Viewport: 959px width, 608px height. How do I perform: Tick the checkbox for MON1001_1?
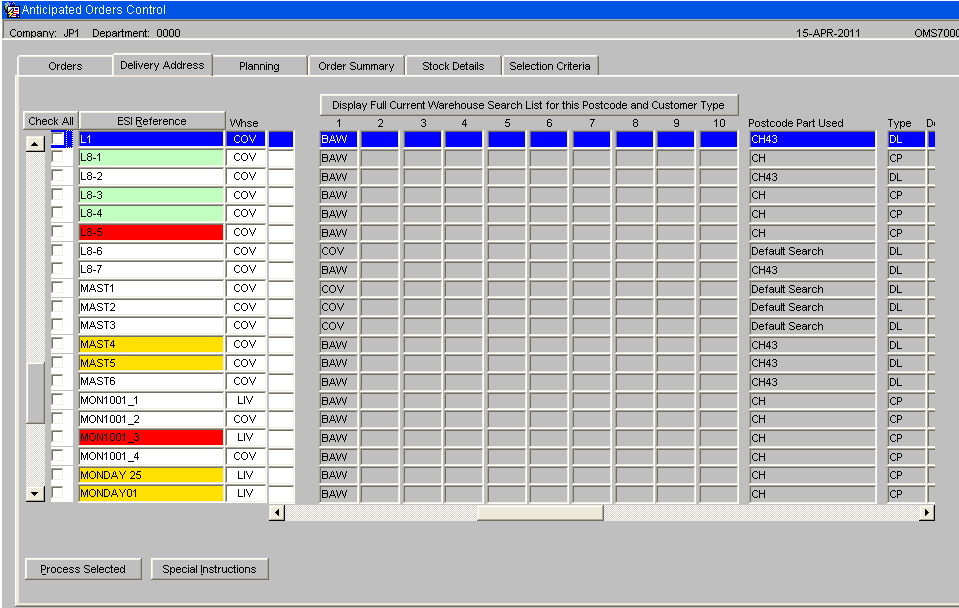tap(57, 400)
